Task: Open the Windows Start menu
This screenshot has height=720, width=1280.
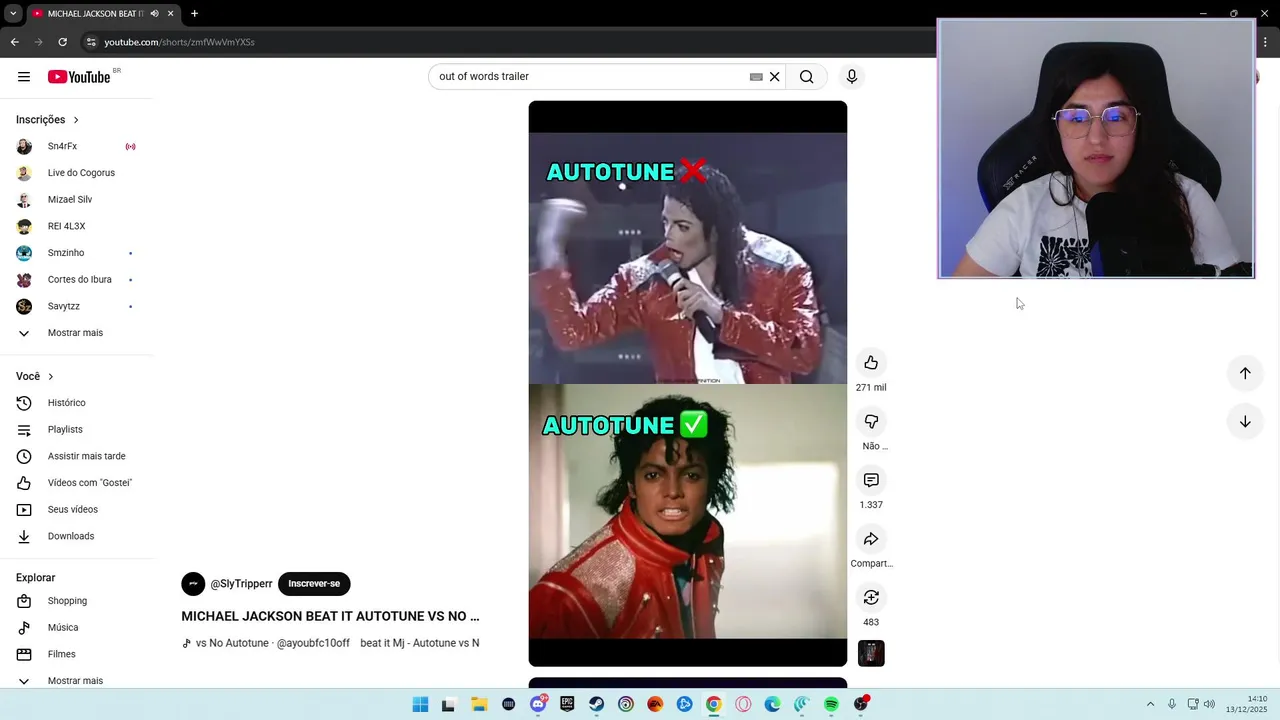Action: (x=420, y=705)
